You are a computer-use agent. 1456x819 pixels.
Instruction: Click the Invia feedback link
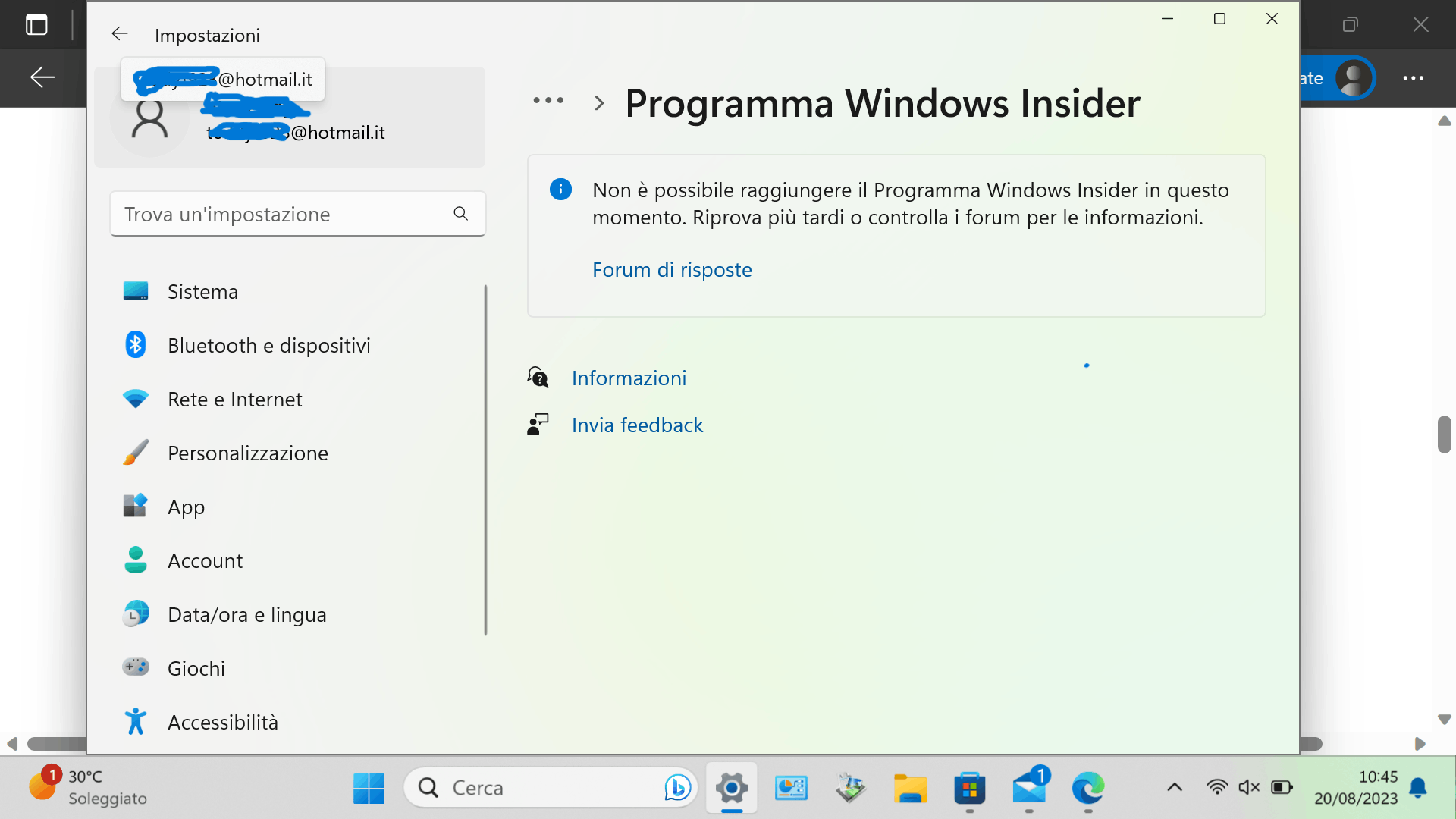pyautogui.click(x=637, y=425)
